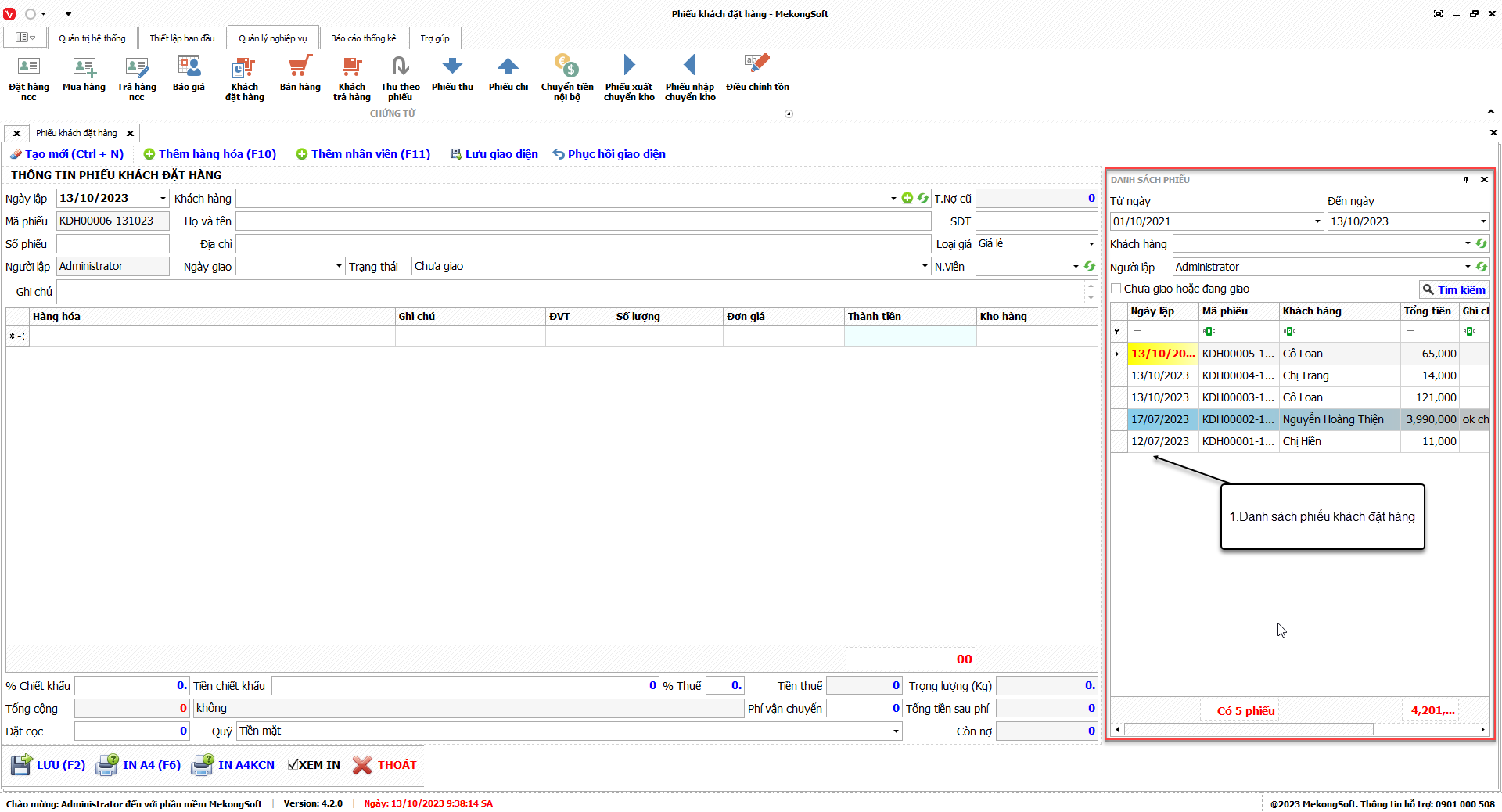Click the Phiếu thu down-arrow icon
Screen dimensions: 1502x812
(452, 67)
